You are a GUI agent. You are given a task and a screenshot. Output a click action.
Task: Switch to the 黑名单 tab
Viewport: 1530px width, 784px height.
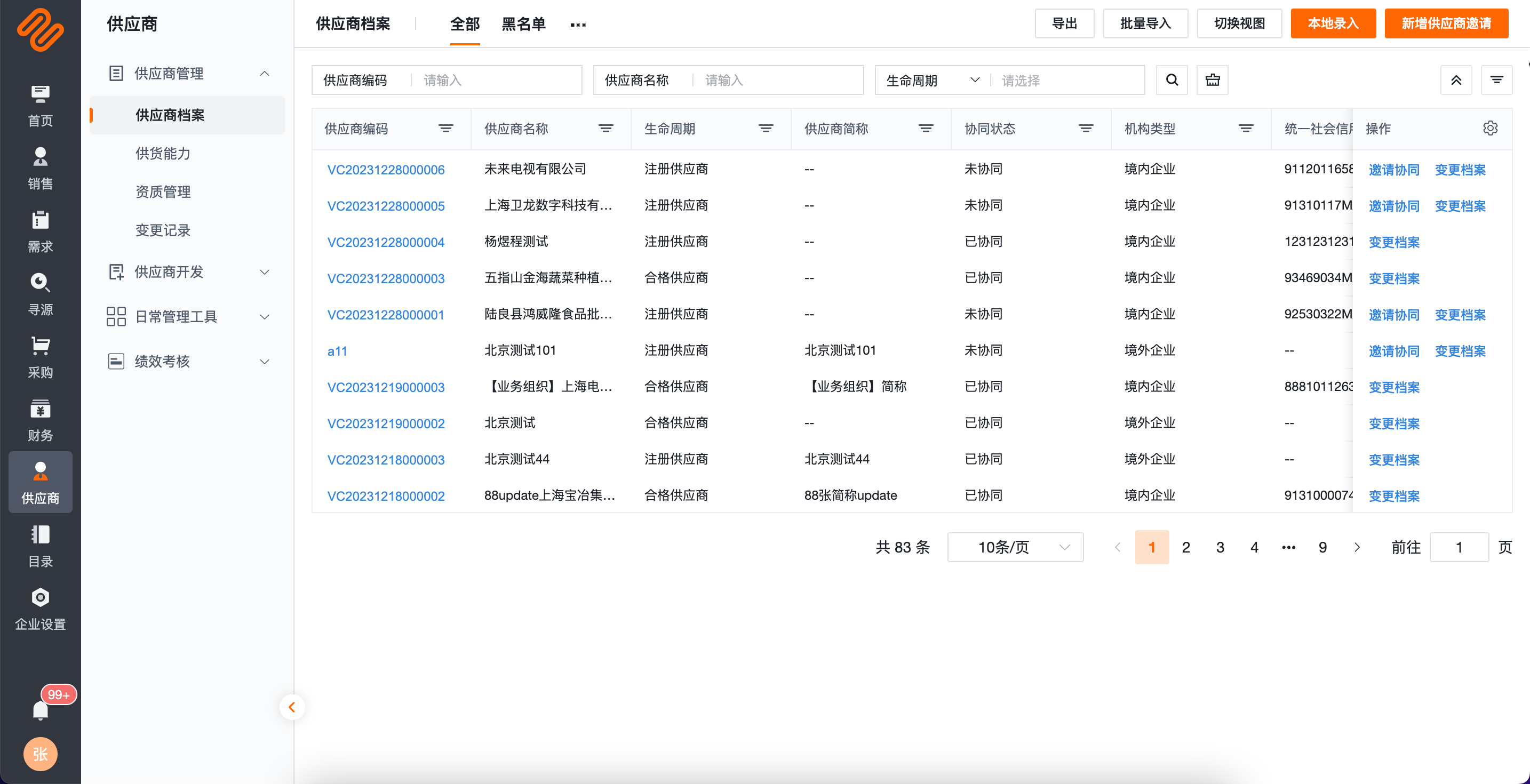[x=523, y=25]
